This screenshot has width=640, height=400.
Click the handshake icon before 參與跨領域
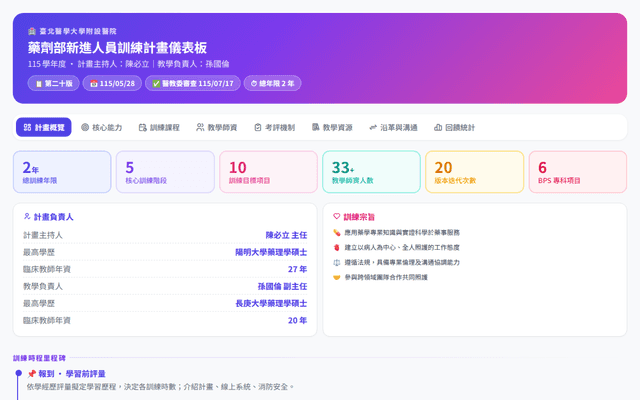(x=337, y=278)
